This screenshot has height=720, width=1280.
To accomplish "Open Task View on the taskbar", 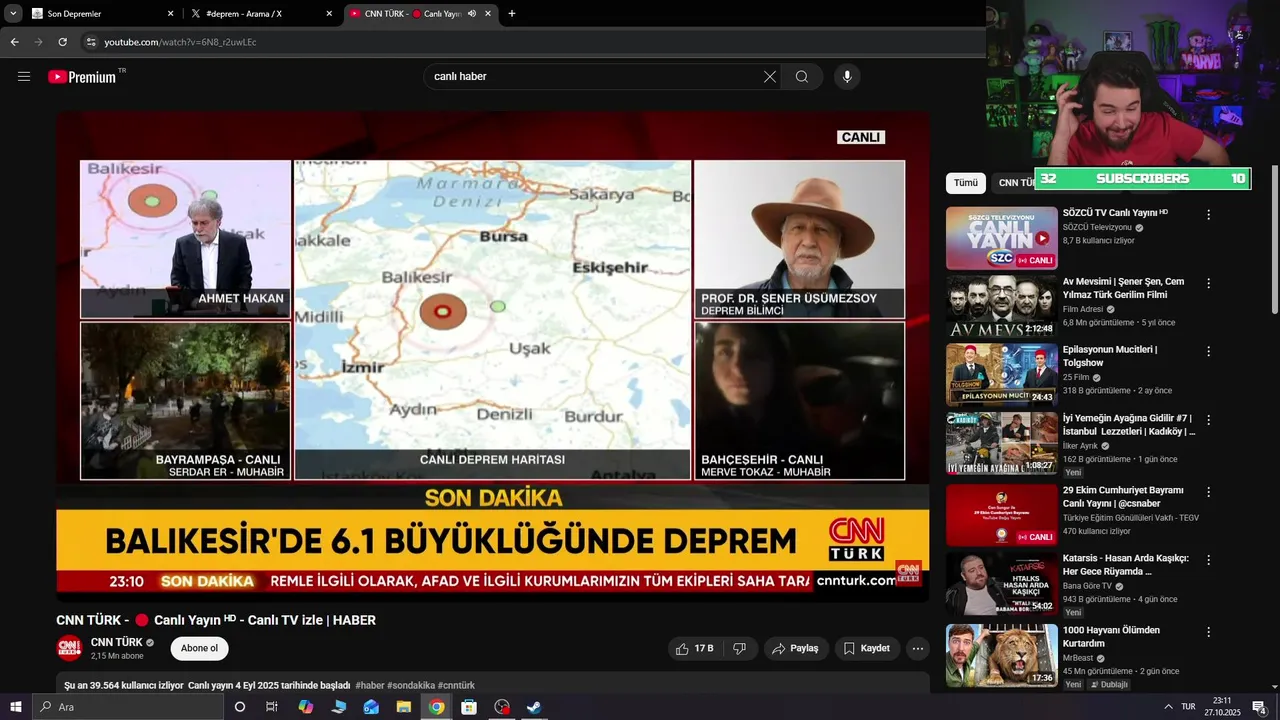I will point(271,707).
